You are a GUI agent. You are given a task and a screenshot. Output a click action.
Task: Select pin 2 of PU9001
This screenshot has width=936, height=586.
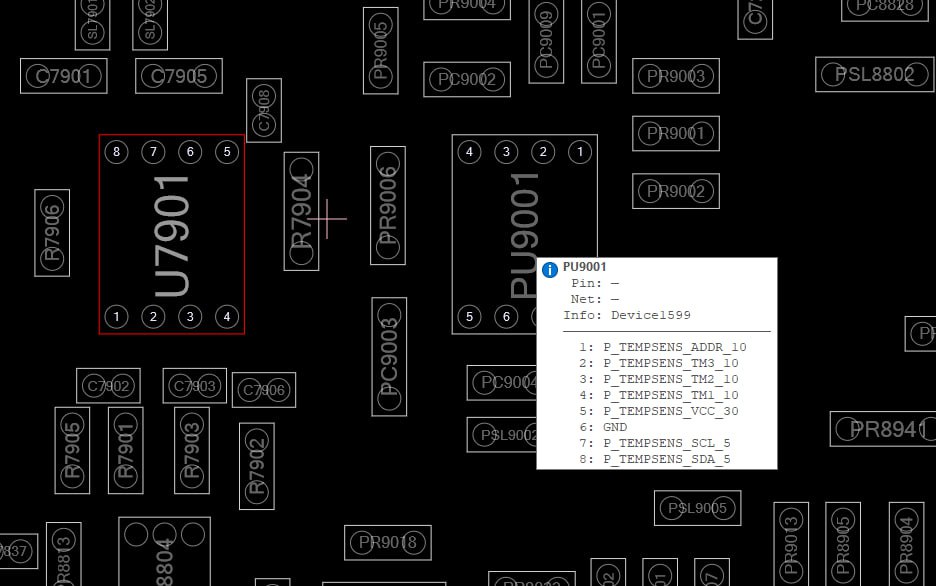543,152
